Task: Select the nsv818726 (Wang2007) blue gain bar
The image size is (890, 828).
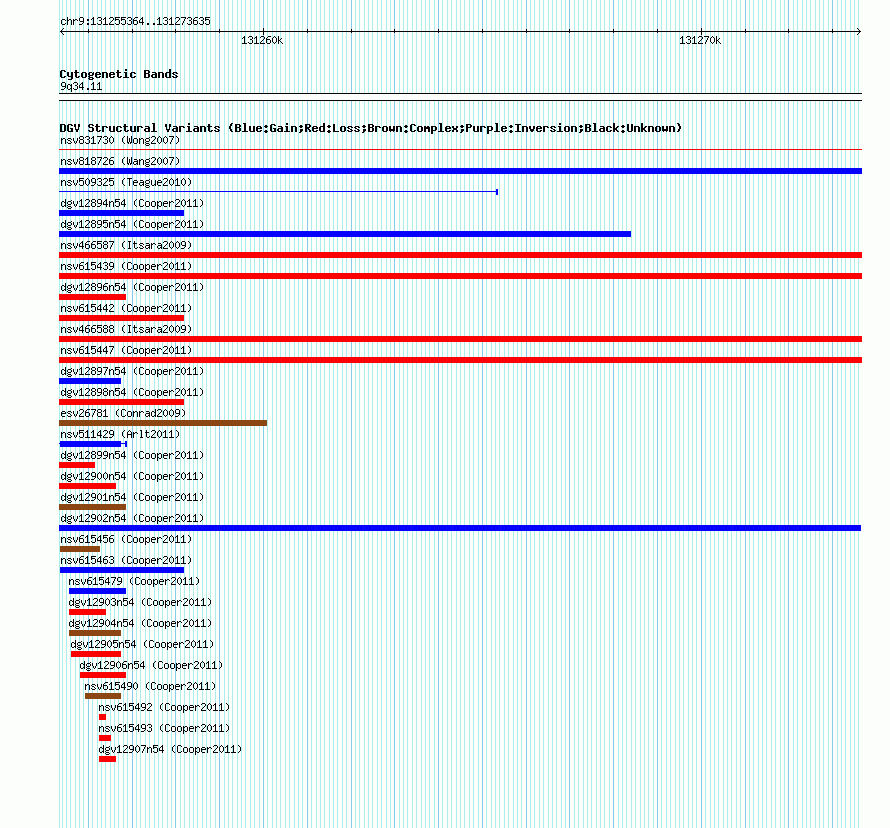Action: [x=460, y=171]
